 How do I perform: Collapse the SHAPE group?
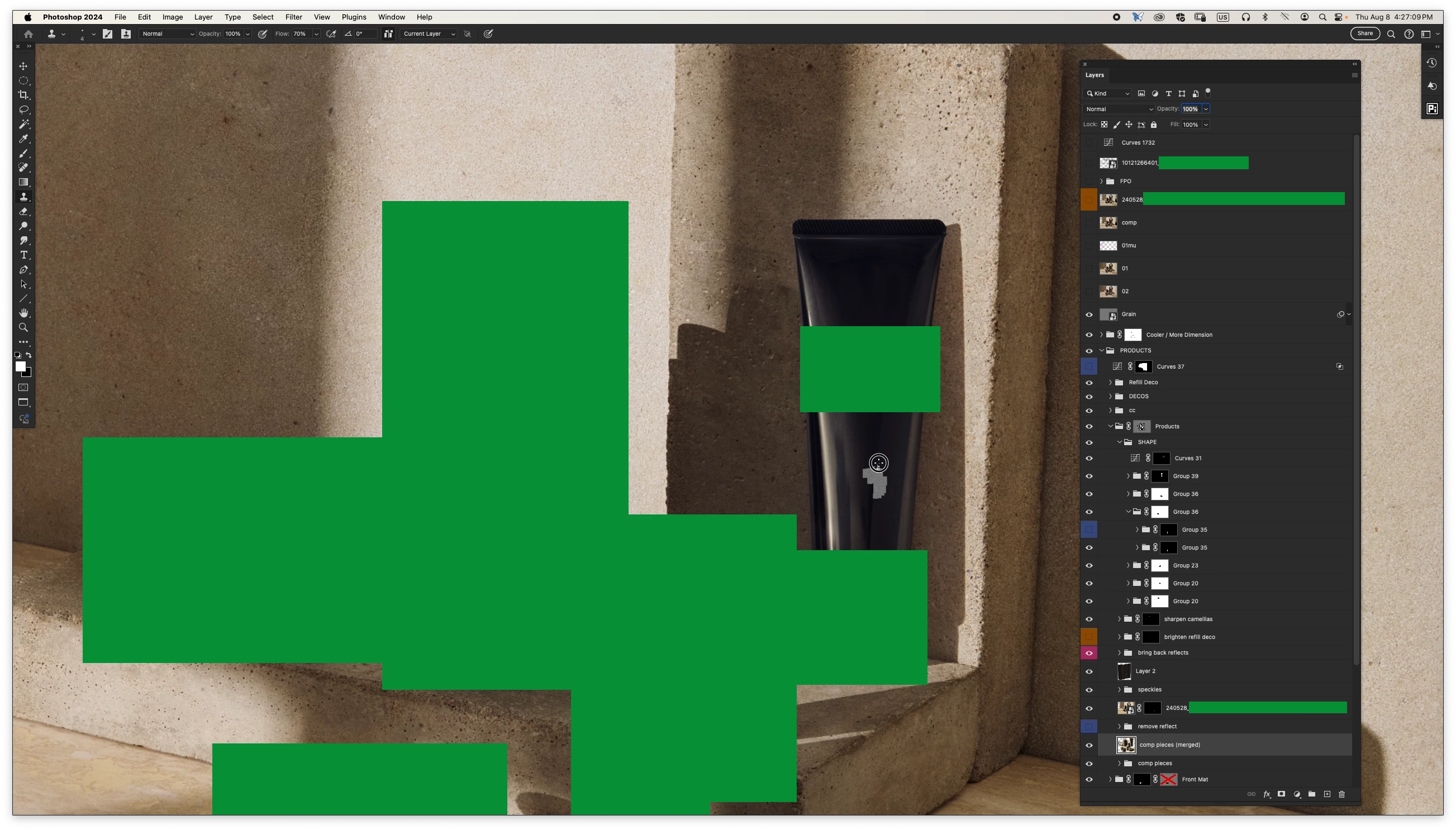tap(1119, 442)
